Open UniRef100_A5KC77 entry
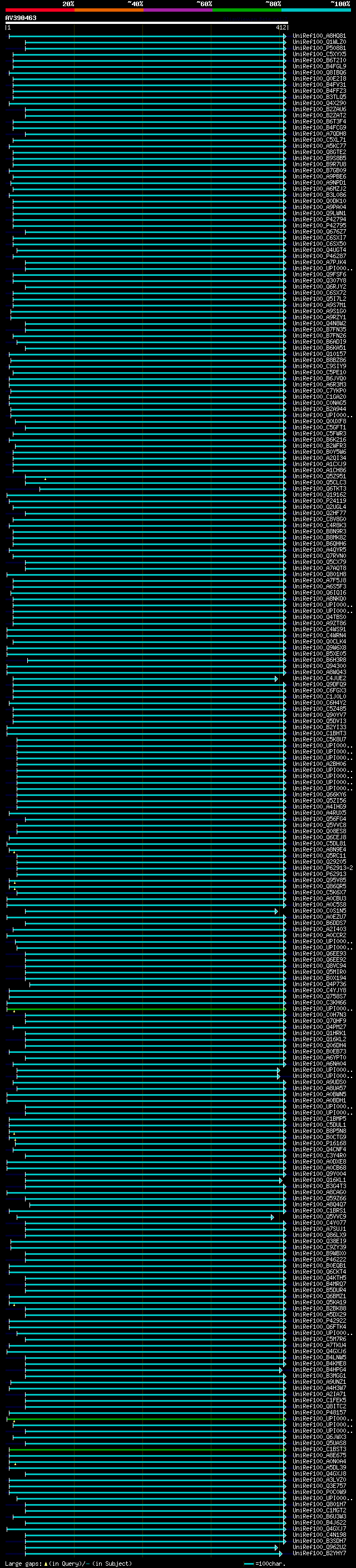Viewport: 356px width, 1568px height. pyautogui.click(x=319, y=146)
